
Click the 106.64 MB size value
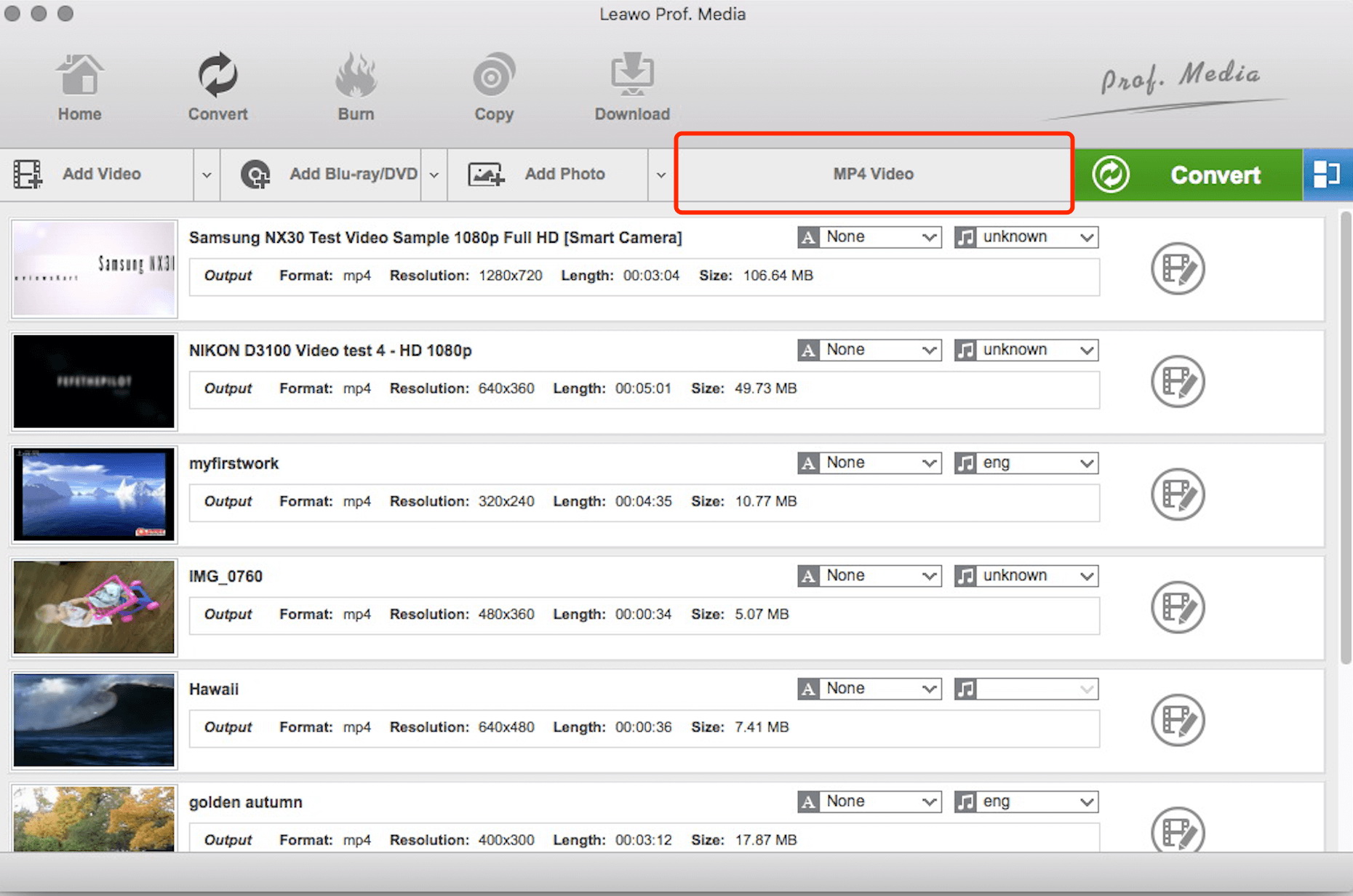(778, 276)
